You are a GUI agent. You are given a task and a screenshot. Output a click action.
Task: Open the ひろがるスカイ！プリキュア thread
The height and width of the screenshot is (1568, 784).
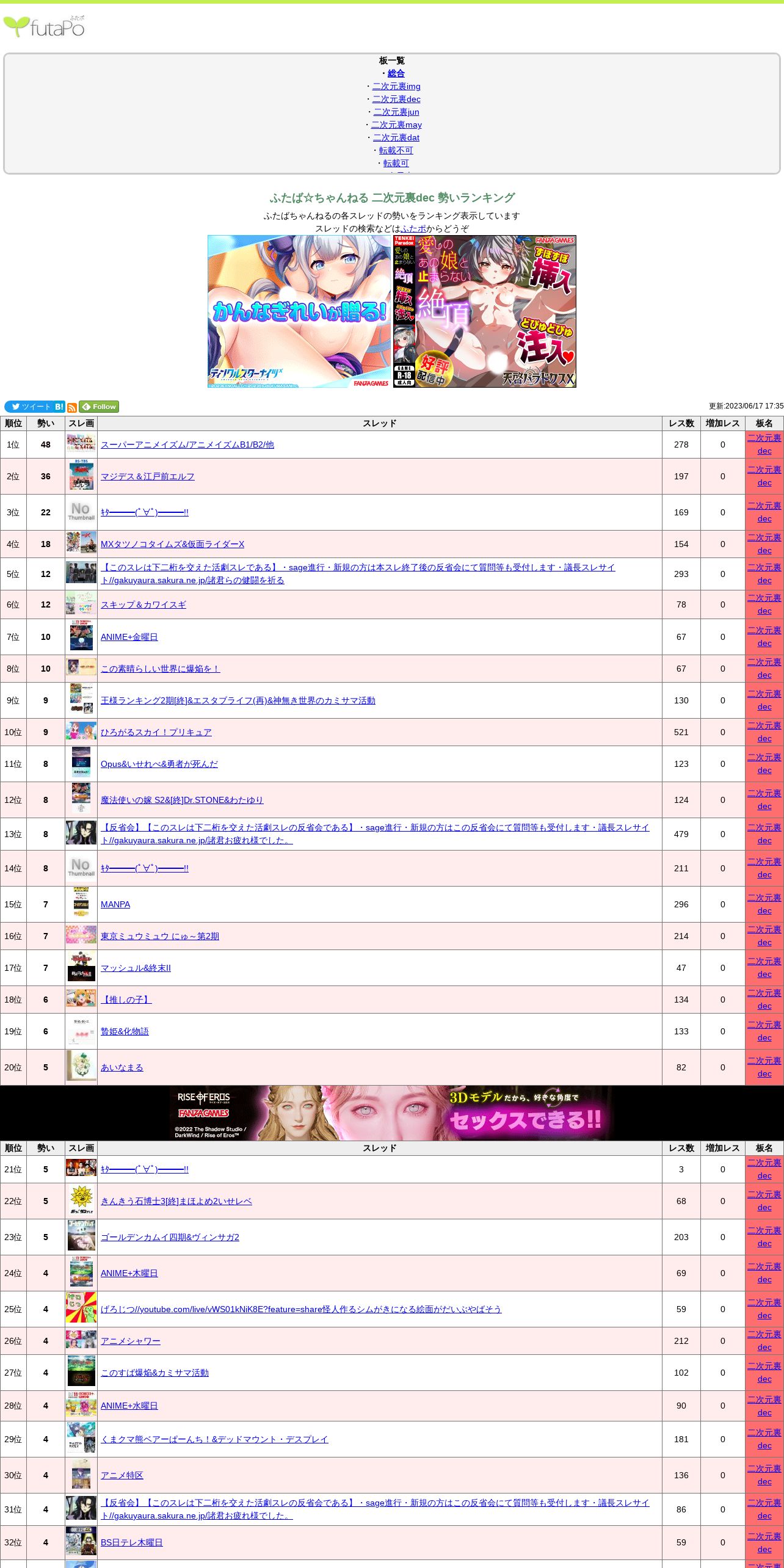156,732
